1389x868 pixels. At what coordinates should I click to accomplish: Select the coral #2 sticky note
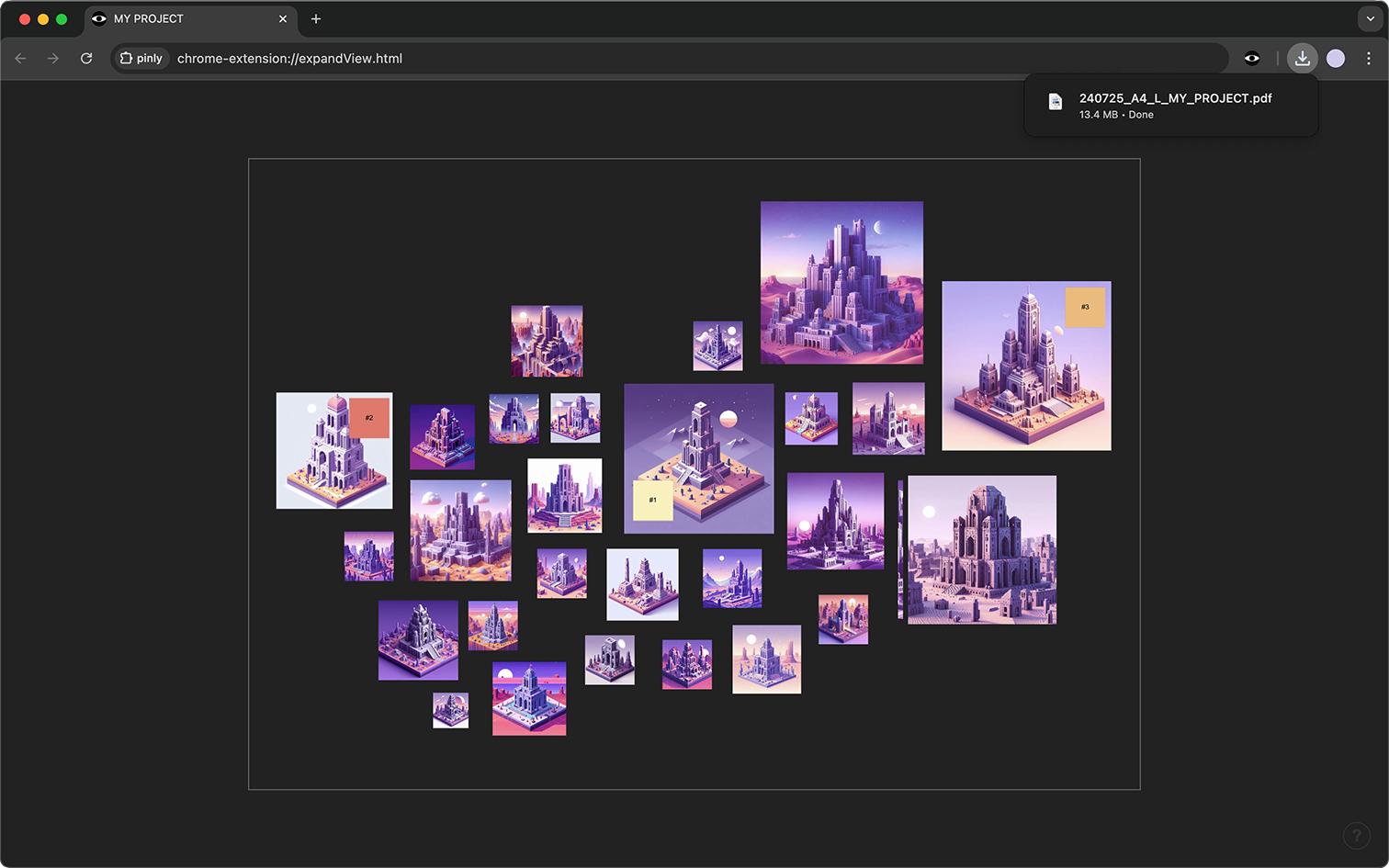tap(369, 418)
